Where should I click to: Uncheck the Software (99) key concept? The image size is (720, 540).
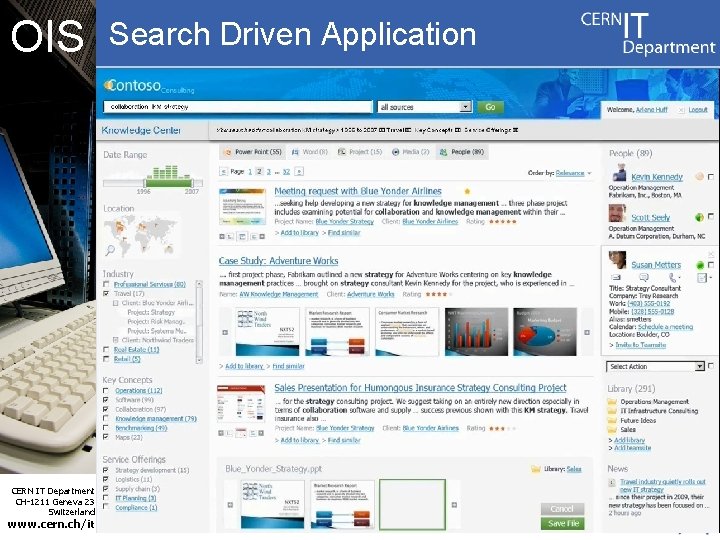coord(106,400)
